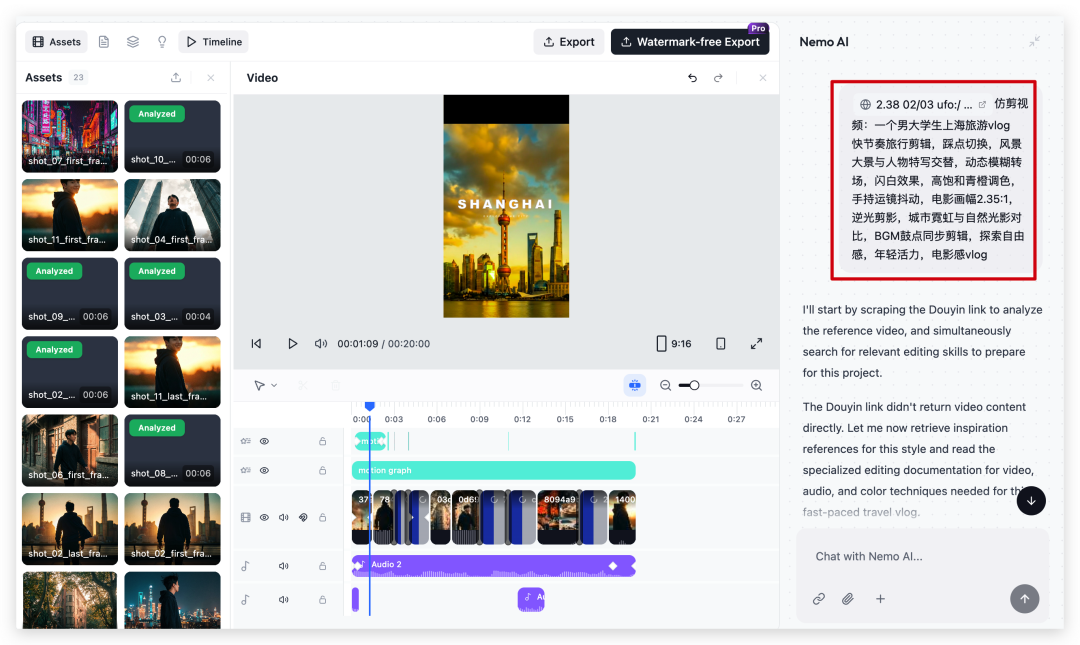Switch to the Timeline tab
Viewport: 1080px width, 645px height.
213,42
